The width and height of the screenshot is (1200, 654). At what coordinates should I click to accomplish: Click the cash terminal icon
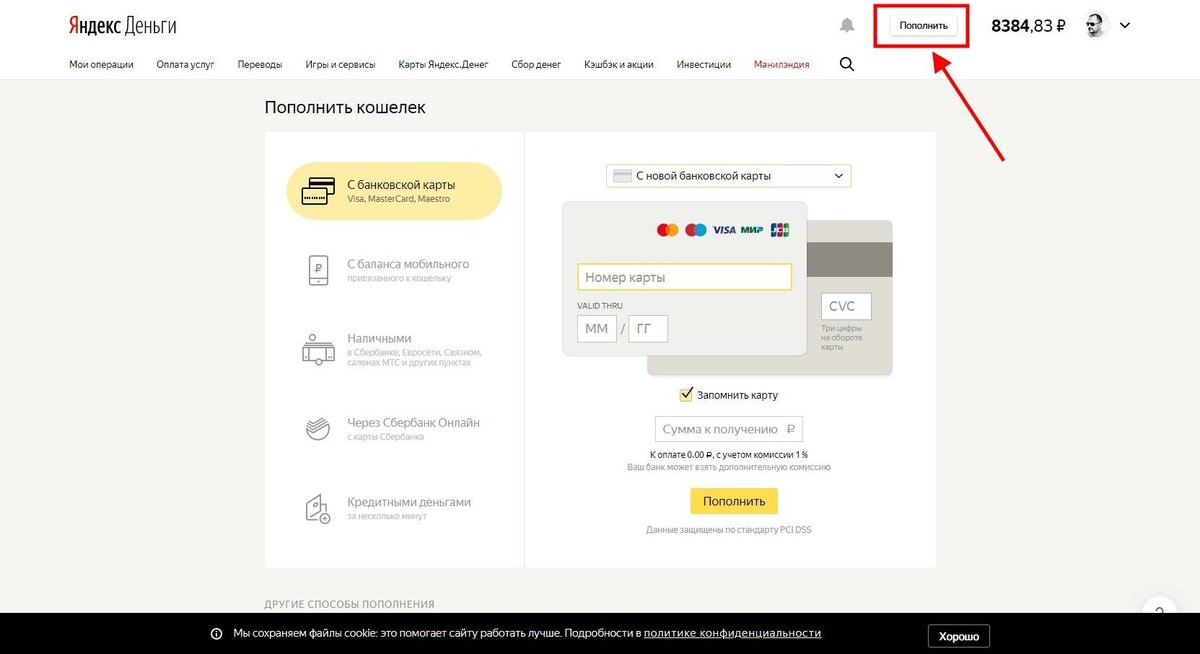pyautogui.click(x=318, y=349)
